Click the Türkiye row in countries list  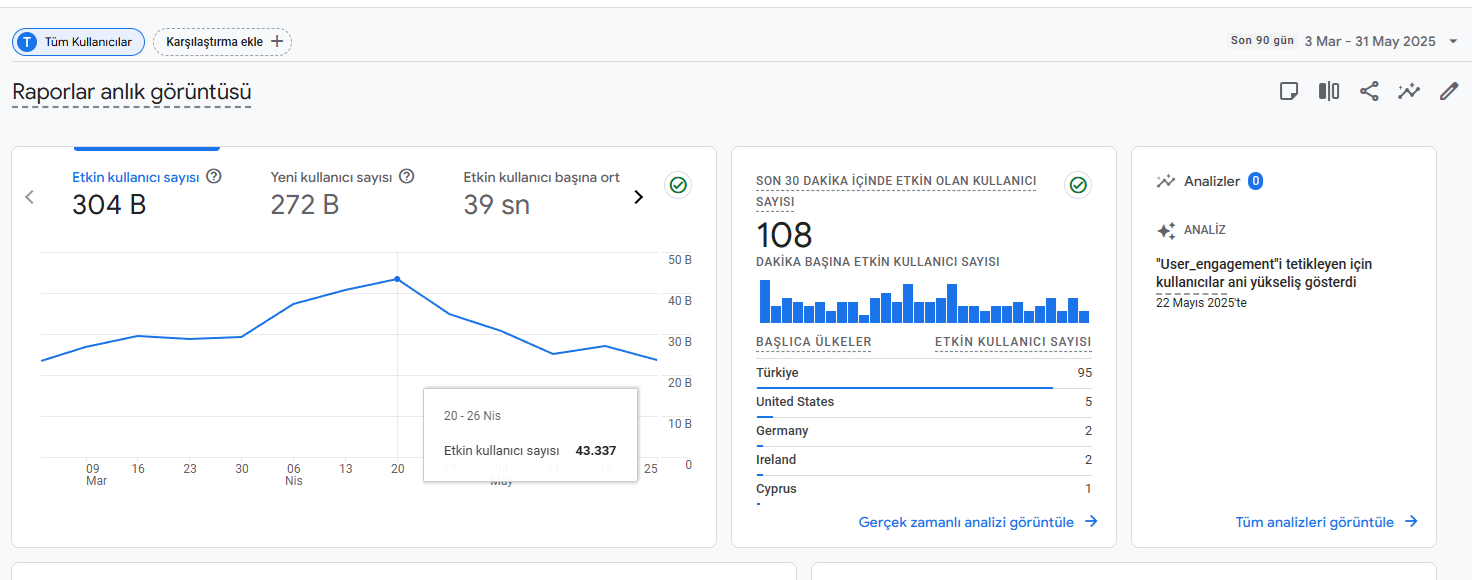coord(924,374)
